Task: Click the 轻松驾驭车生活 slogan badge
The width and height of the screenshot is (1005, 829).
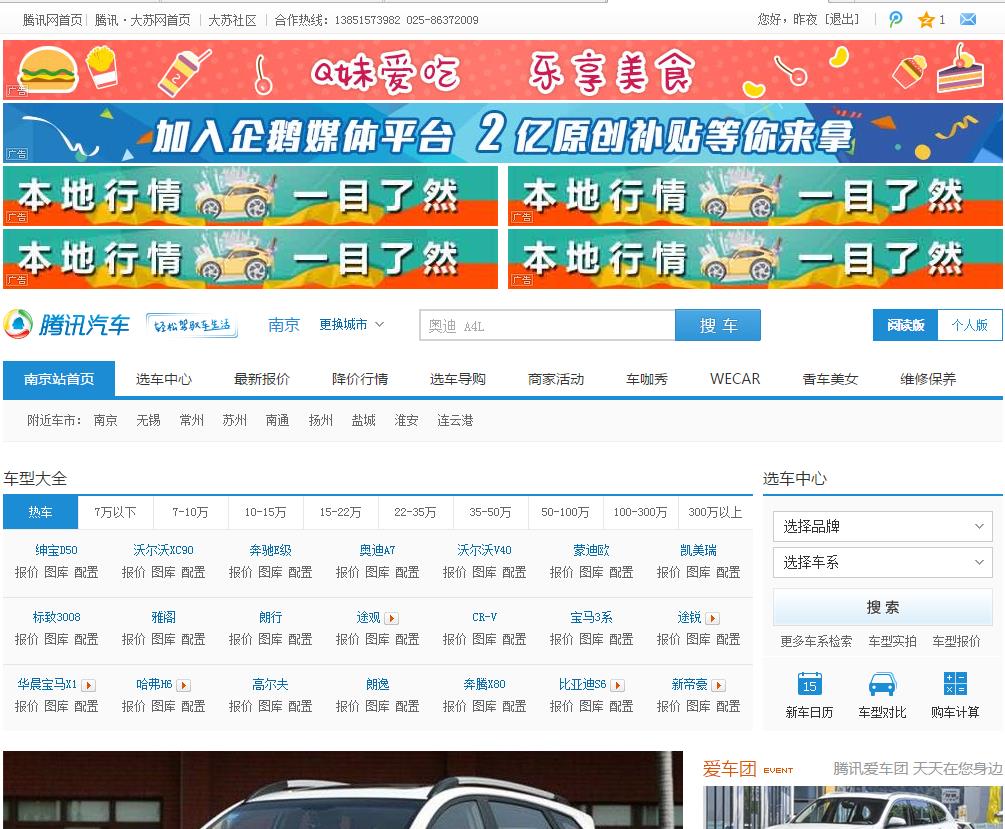Action: pyautogui.click(x=192, y=325)
